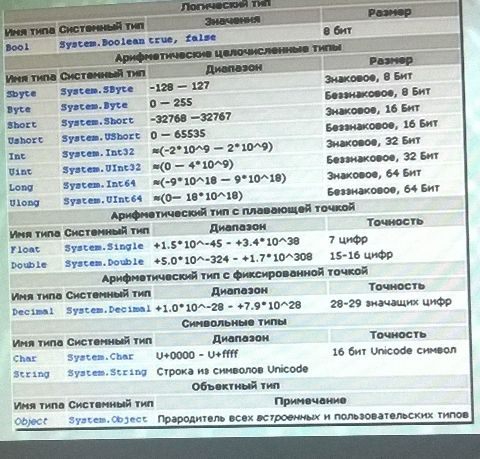Open the System.Decimal link
Image resolution: width=480 pixels, height=459 pixels.
[x=108, y=310]
